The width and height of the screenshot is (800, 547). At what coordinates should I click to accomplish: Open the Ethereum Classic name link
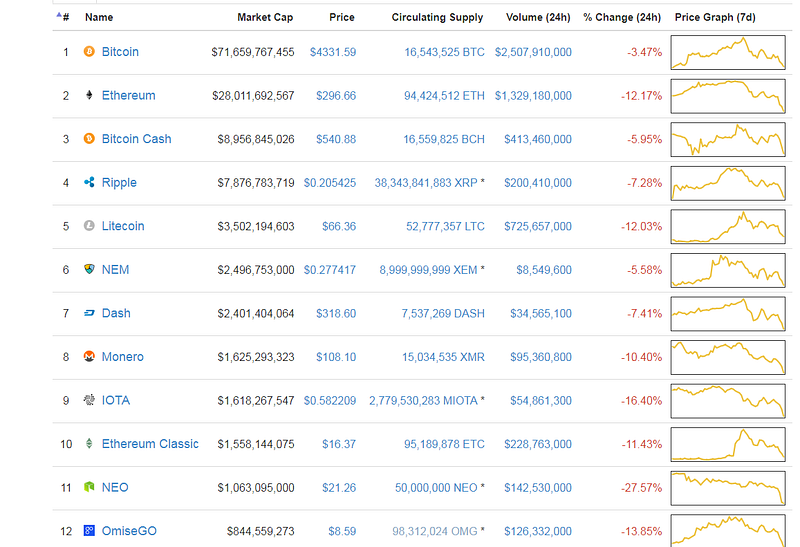(x=150, y=444)
